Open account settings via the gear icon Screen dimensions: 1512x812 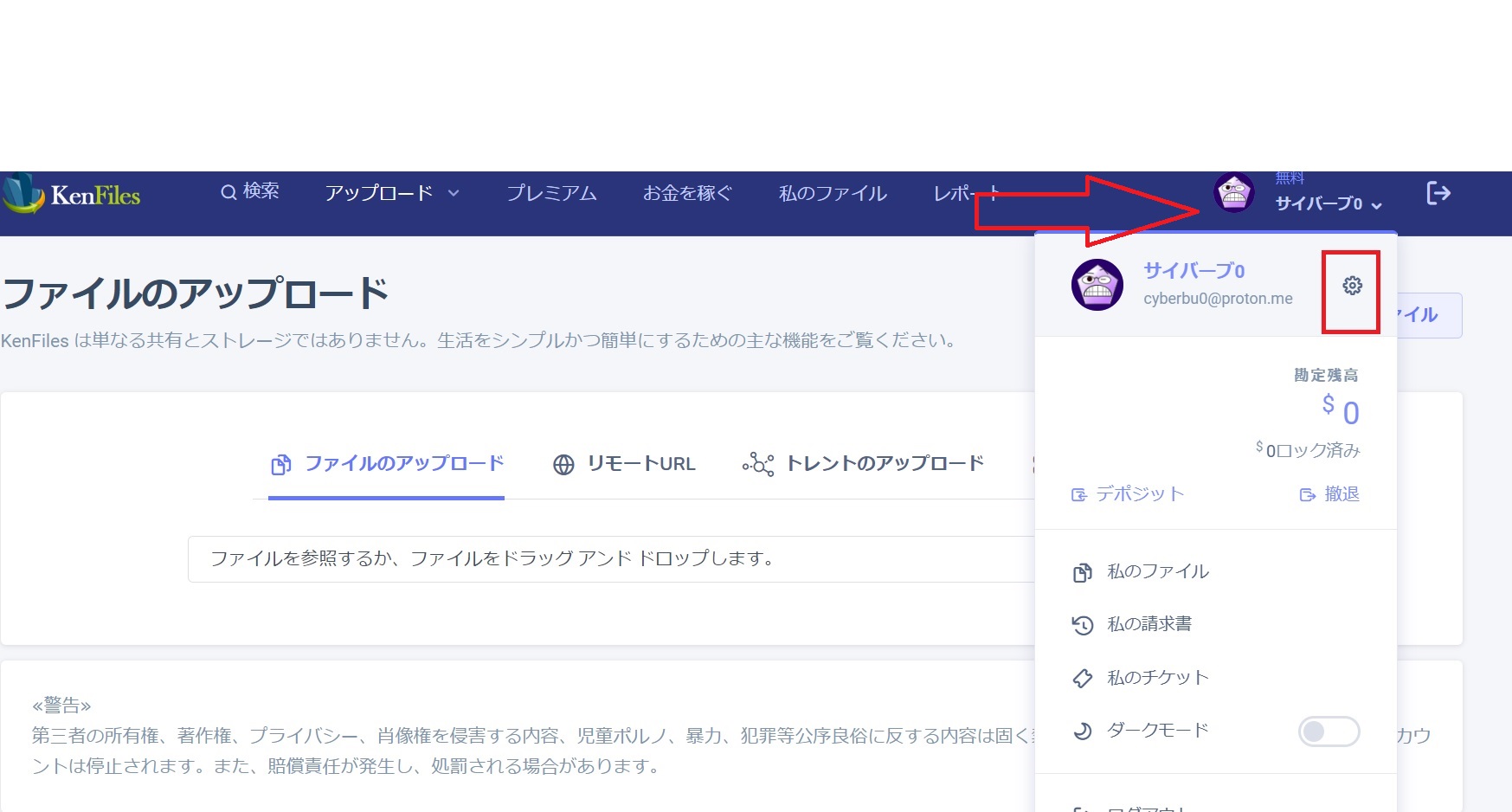[1352, 286]
